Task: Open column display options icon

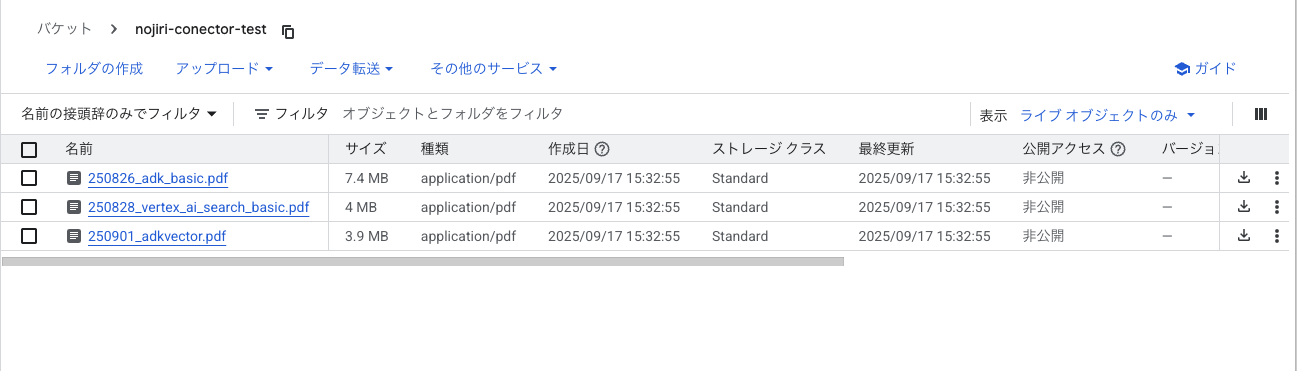Action: [x=1261, y=115]
